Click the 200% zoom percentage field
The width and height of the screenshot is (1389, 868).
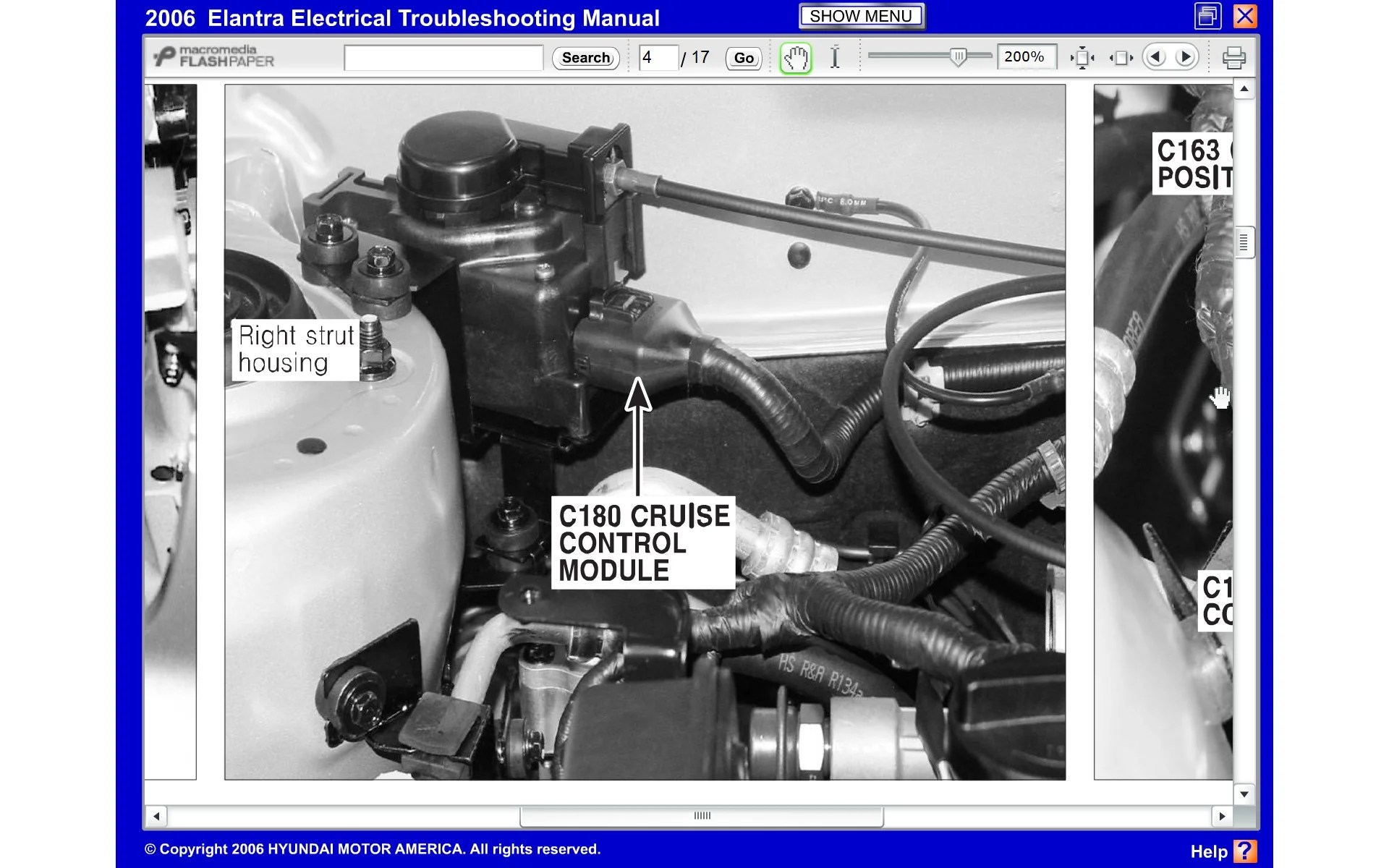point(1026,57)
